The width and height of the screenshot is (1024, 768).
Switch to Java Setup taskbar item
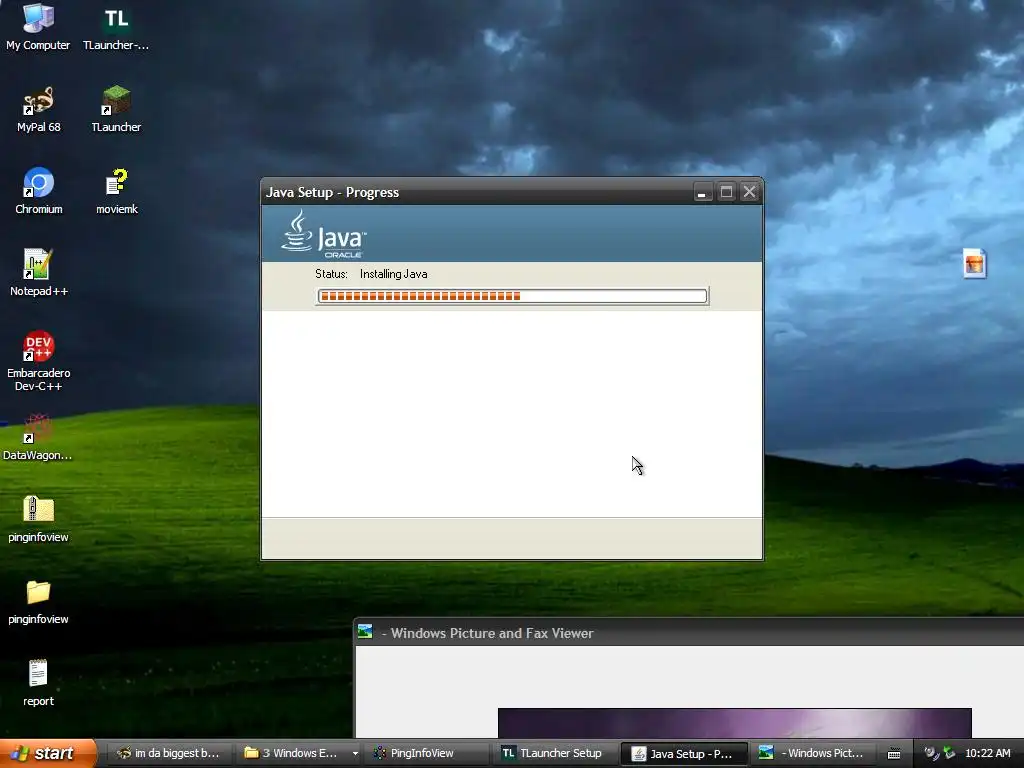(683, 753)
